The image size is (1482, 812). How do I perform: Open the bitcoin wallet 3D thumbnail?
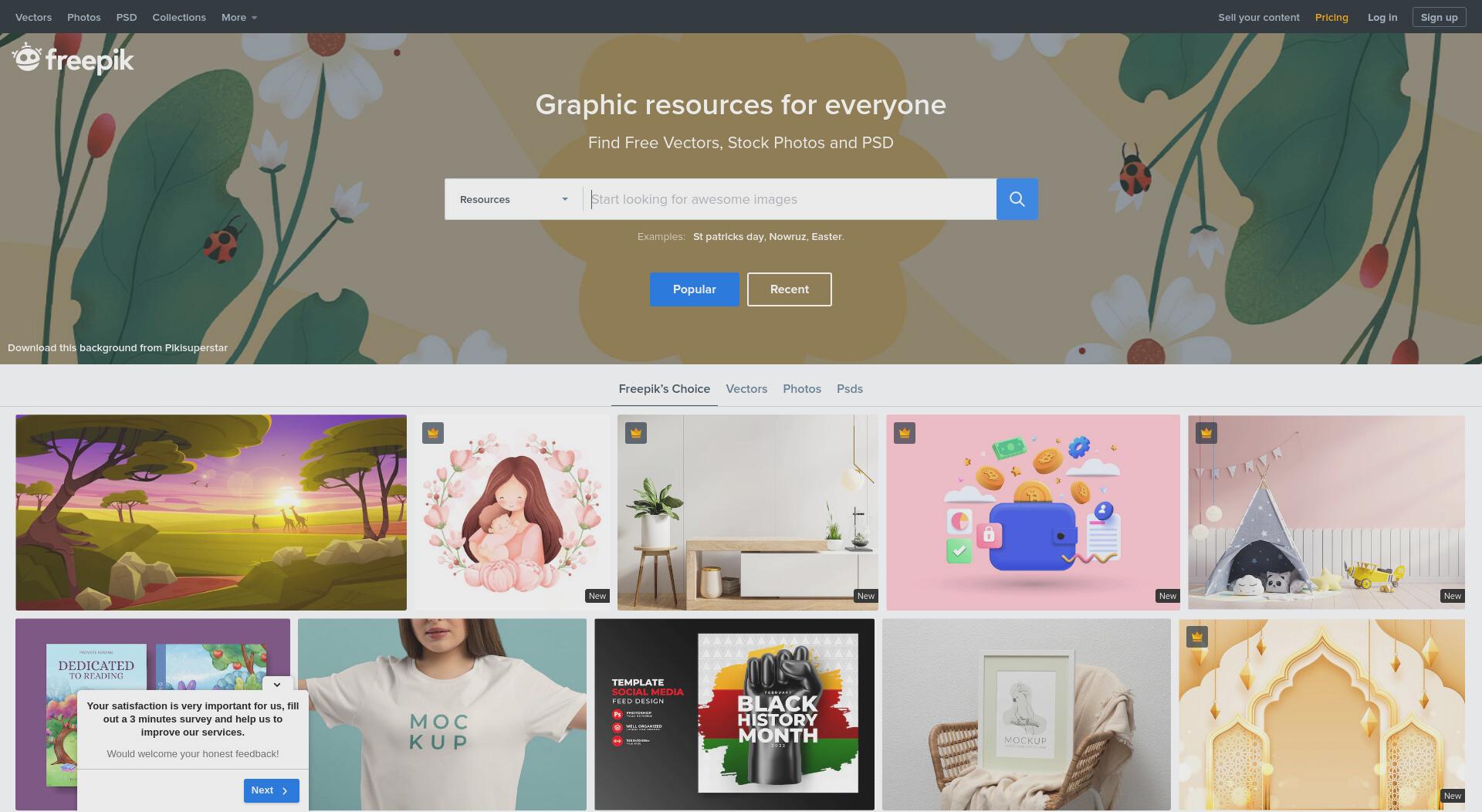coord(1033,513)
